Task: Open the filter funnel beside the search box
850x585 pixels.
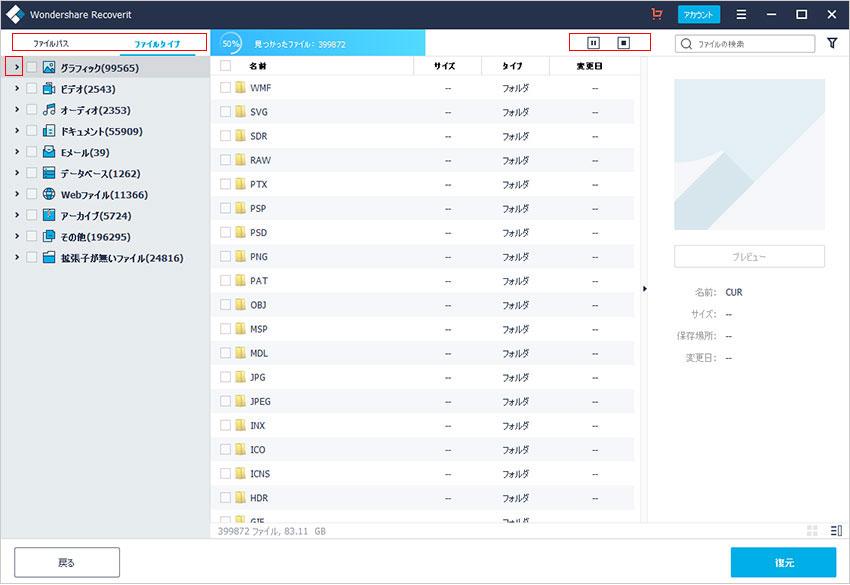Action: 833,43
